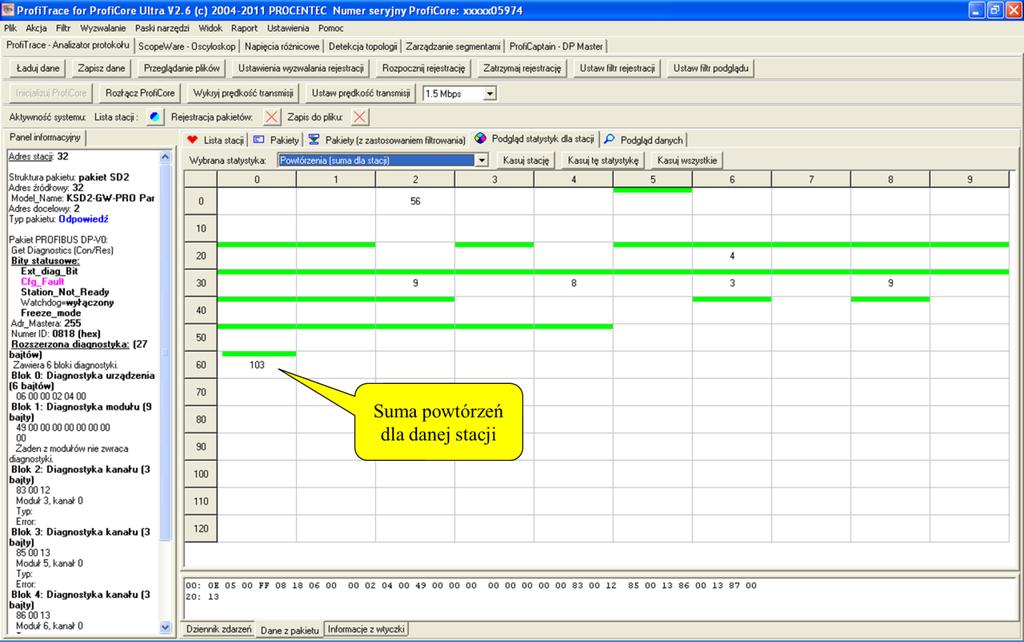Click the packet recording red X indicator
This screenshot has height=642, width=1024.
272,117
